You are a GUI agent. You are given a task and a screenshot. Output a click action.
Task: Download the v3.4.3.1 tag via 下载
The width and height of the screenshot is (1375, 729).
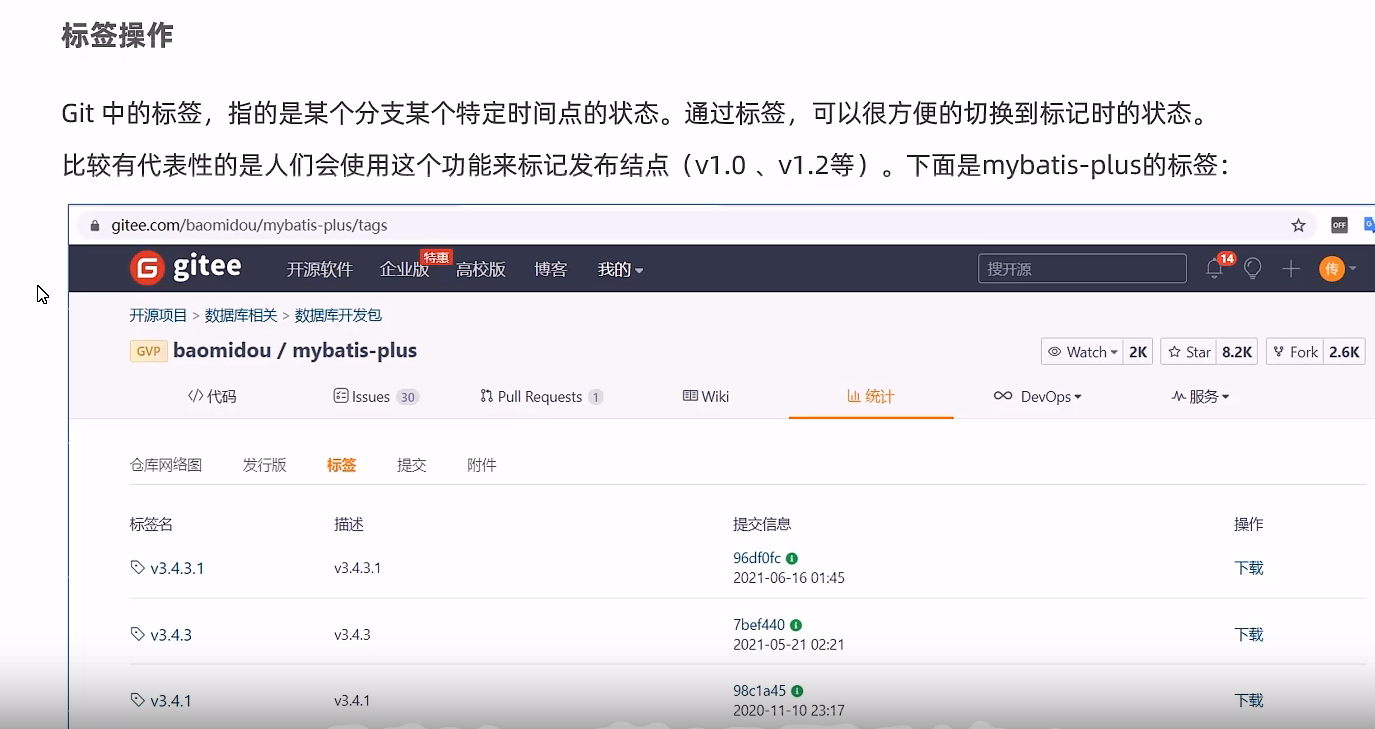[1249, 568]
